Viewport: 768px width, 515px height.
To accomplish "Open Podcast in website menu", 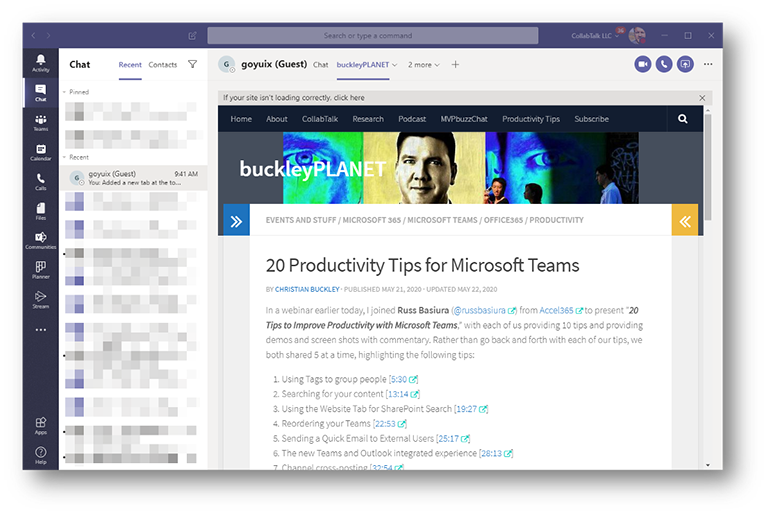I will point(412,119).
